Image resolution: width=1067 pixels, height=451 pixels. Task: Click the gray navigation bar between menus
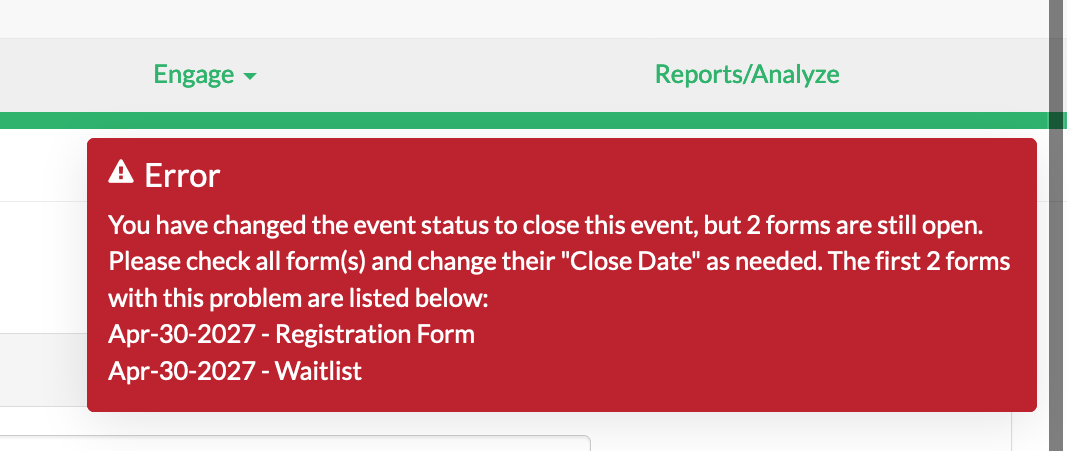coord(456,75)
